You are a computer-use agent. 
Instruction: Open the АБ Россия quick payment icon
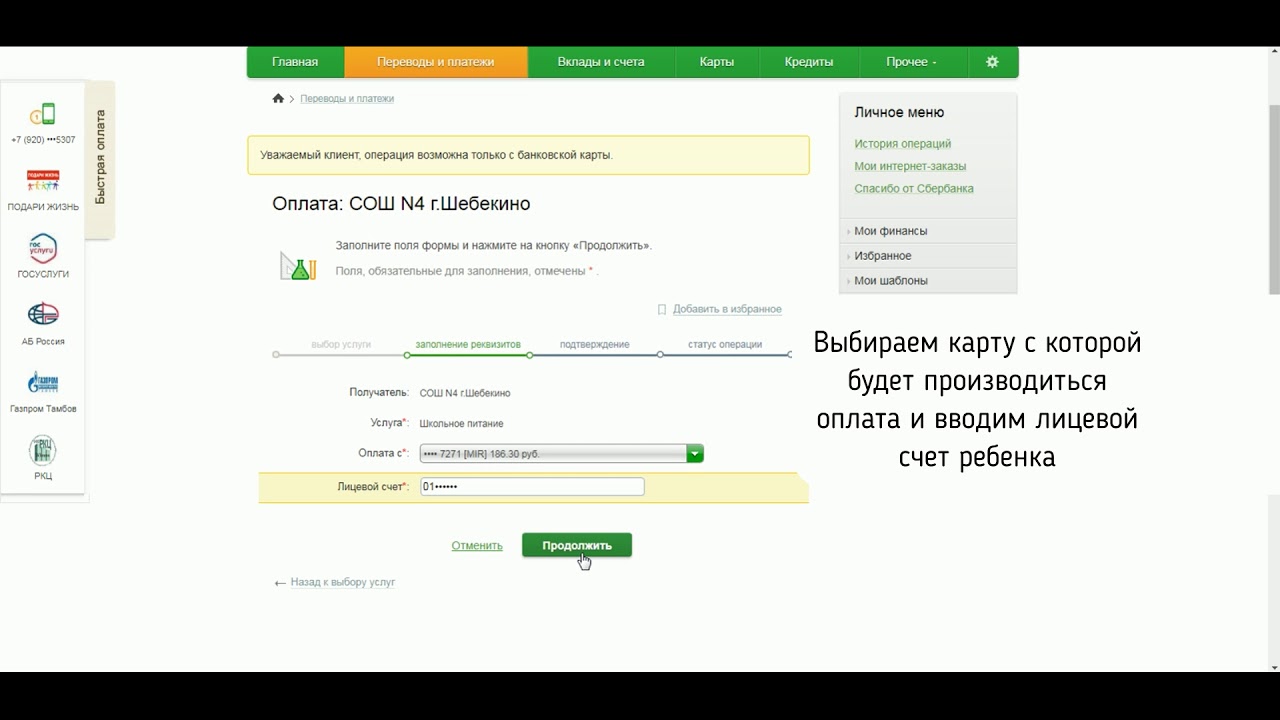click(43, 315)
